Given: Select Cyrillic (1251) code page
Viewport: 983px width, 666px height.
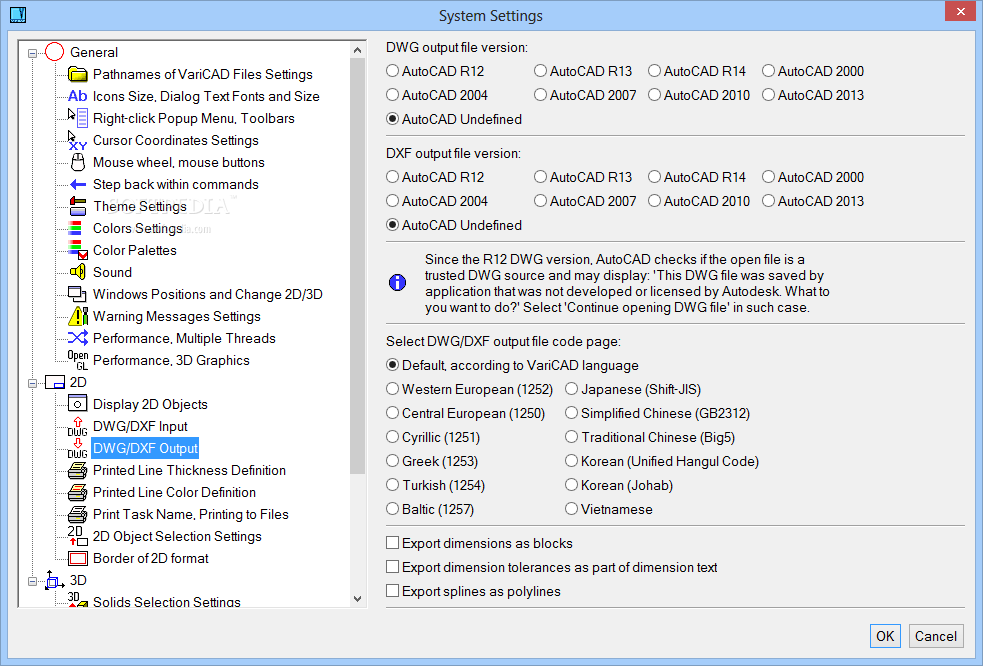Looking at the screenshot, I should click(x=433, y=437).
